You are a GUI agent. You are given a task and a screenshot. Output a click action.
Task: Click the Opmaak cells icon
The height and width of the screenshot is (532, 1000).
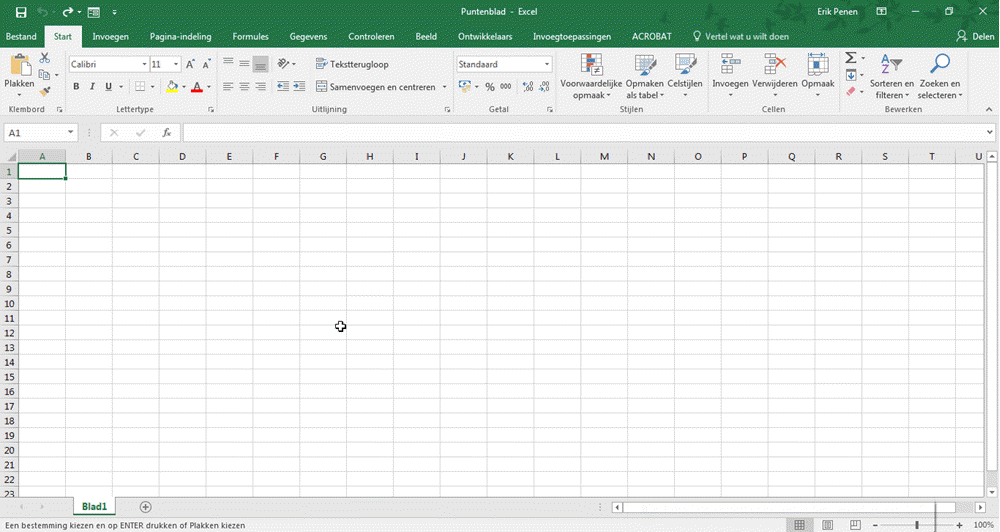pos(818,64)
